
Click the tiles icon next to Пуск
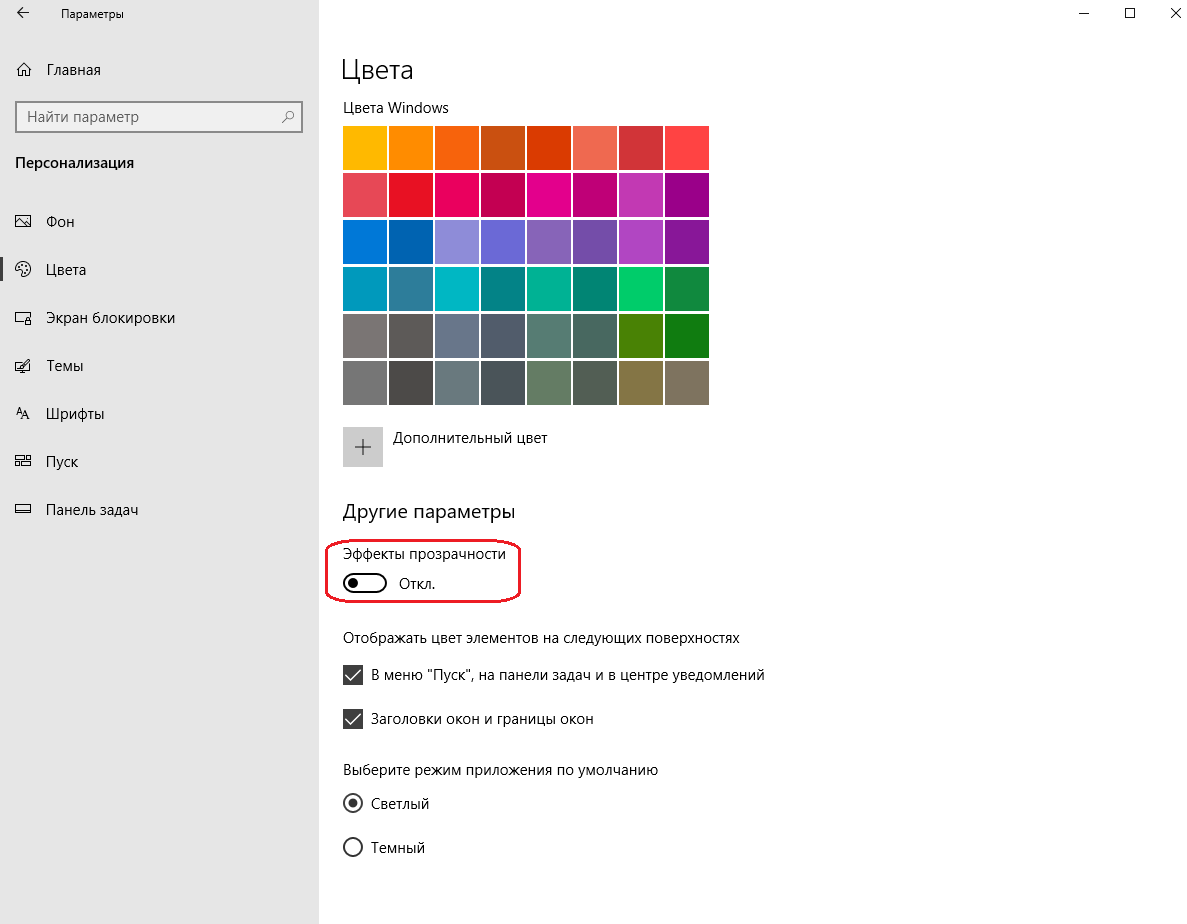click(x=23, y=461)
